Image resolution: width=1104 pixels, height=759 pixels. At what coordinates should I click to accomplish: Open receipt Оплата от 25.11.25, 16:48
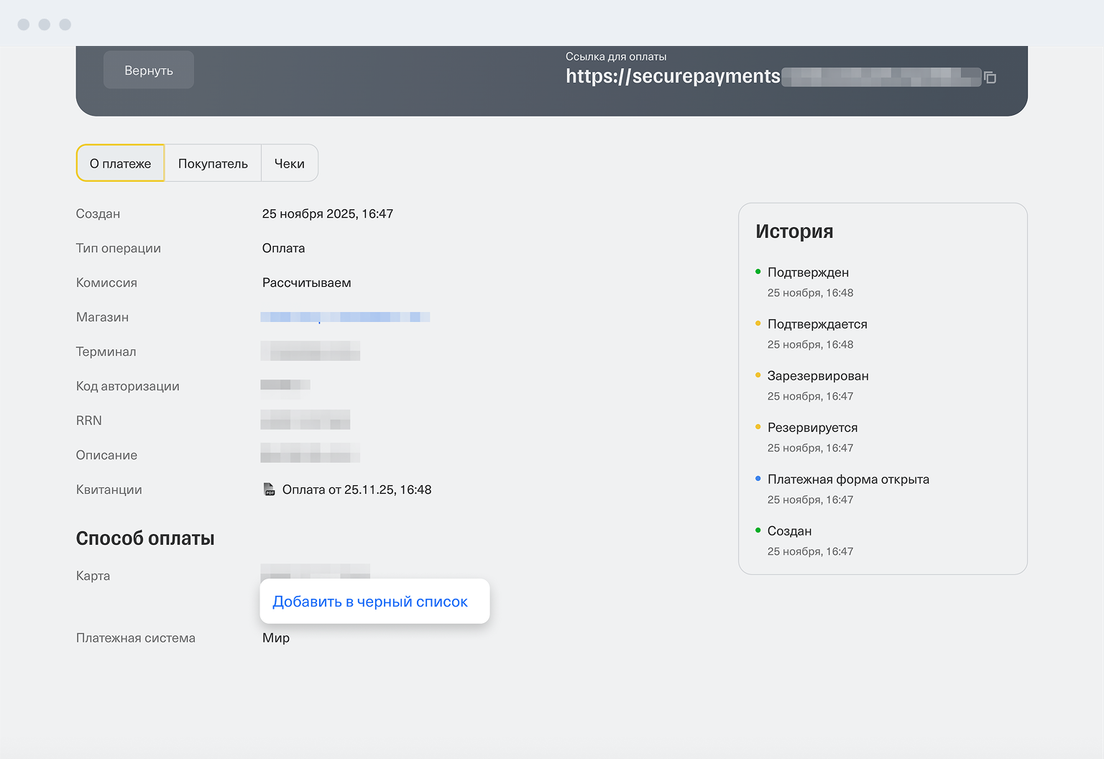click(356, 490)
